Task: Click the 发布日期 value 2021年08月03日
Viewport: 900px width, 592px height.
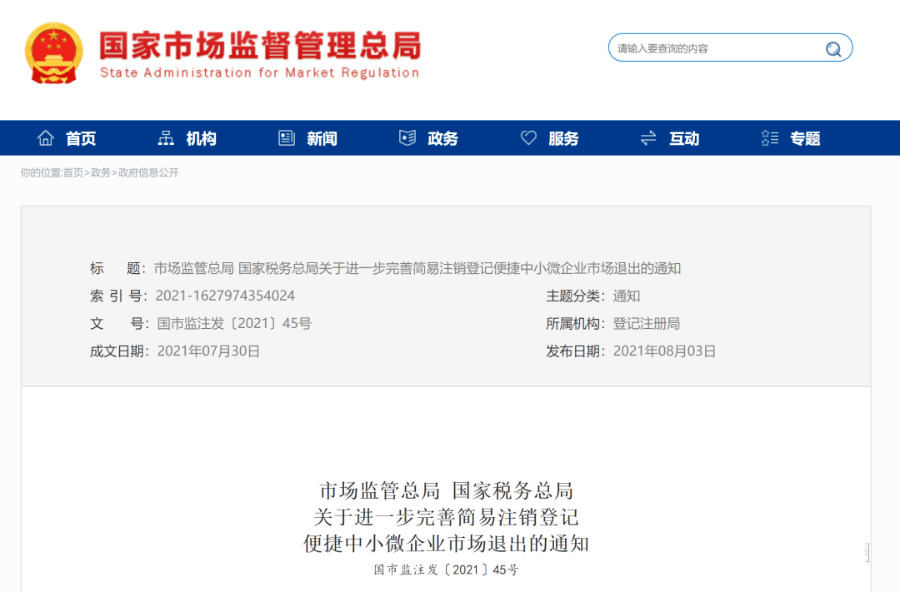Action: [x=664, y=351]
